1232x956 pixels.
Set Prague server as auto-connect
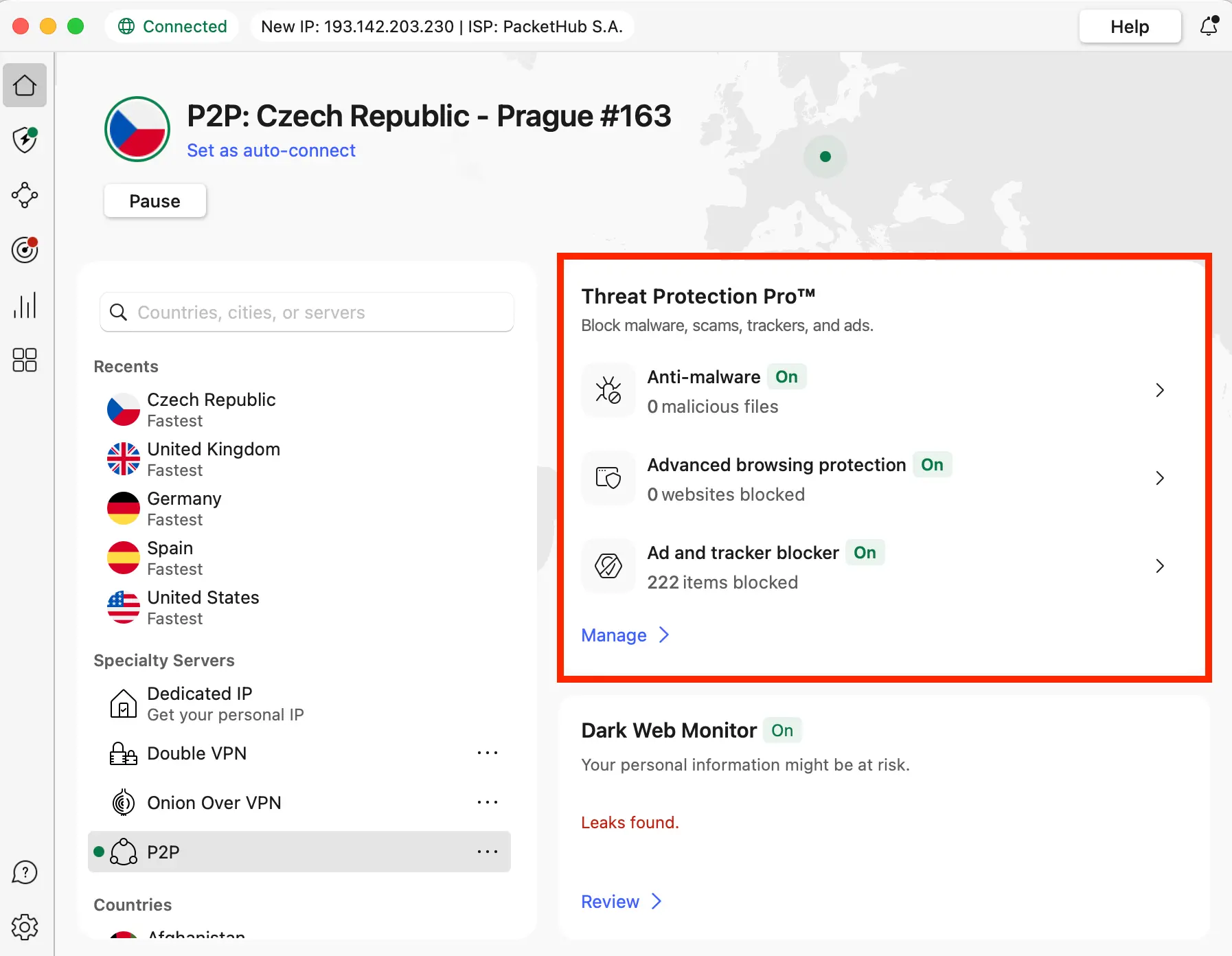click(x=271, y=150)
